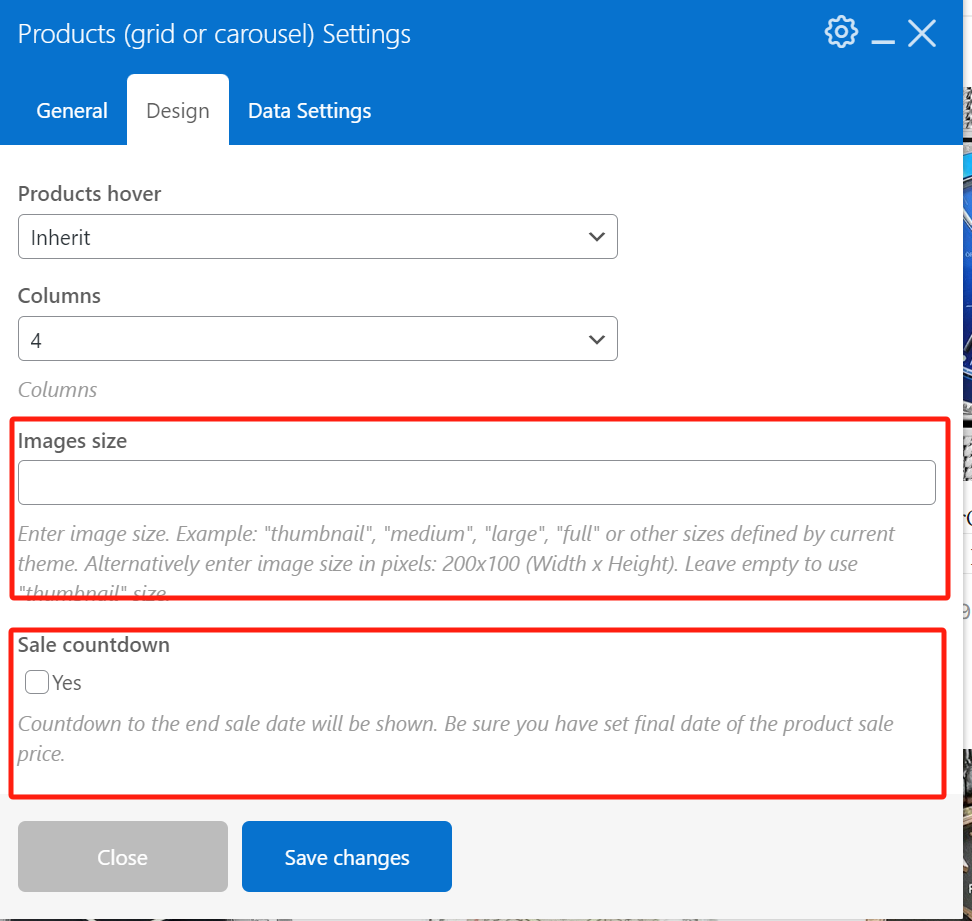Close the panel using the X icon
This screenshot has width=972, height=921.
(x=921, y=34)
